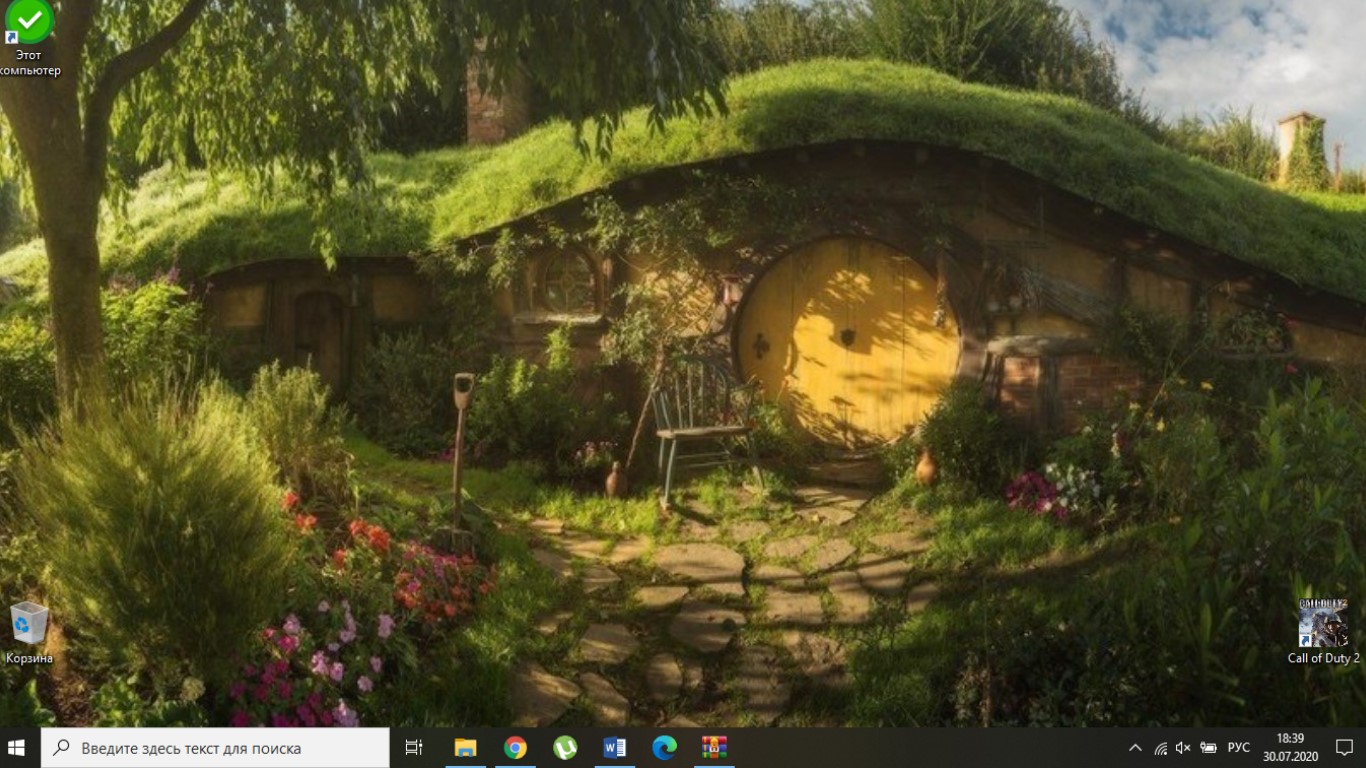Screen dimensions: 1366x768
Task: Open WinRAR from the taskbar
Action: (x=714, y=748)
